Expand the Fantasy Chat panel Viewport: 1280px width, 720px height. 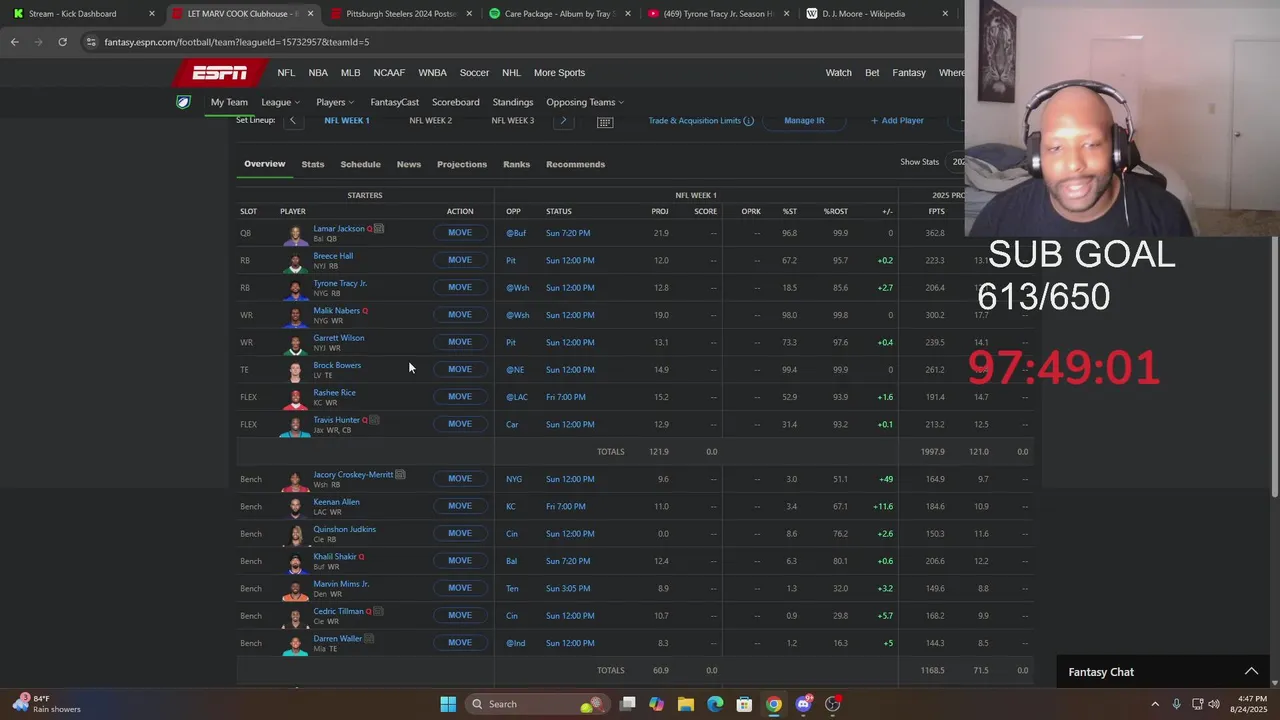point(1251,672)
